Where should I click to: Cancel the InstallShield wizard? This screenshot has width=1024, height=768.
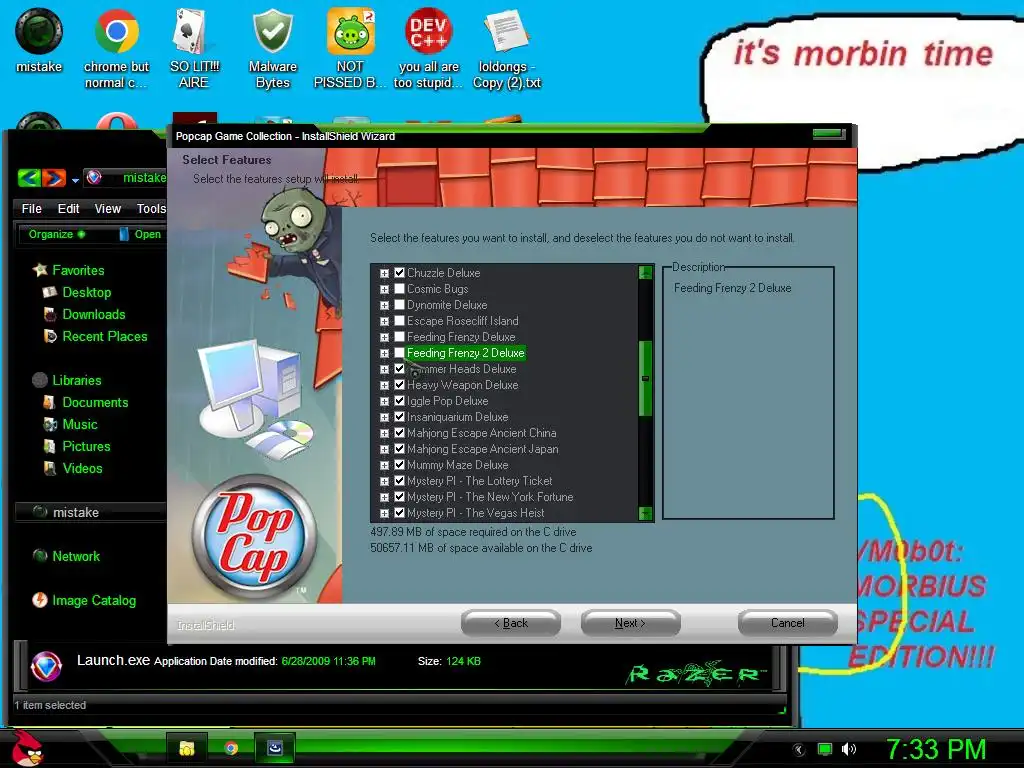(788, 623)
